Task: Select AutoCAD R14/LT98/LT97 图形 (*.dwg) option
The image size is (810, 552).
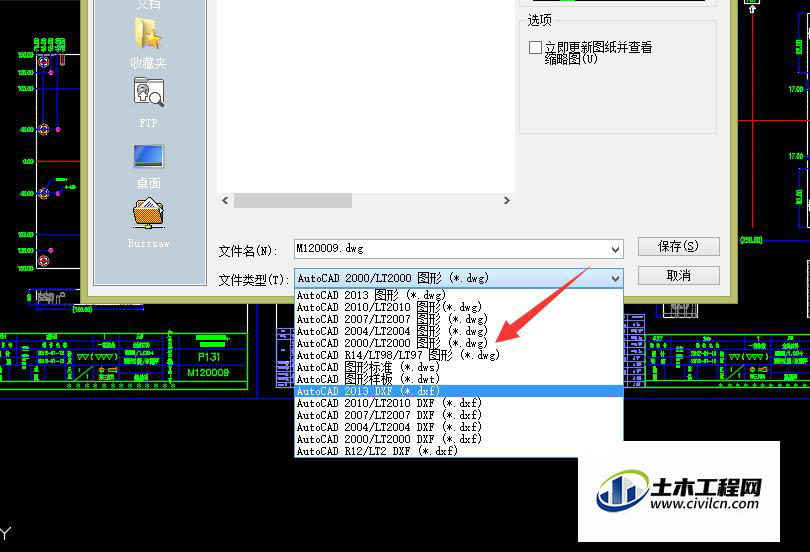Action: pyautogui.click(x=459, y=355)
